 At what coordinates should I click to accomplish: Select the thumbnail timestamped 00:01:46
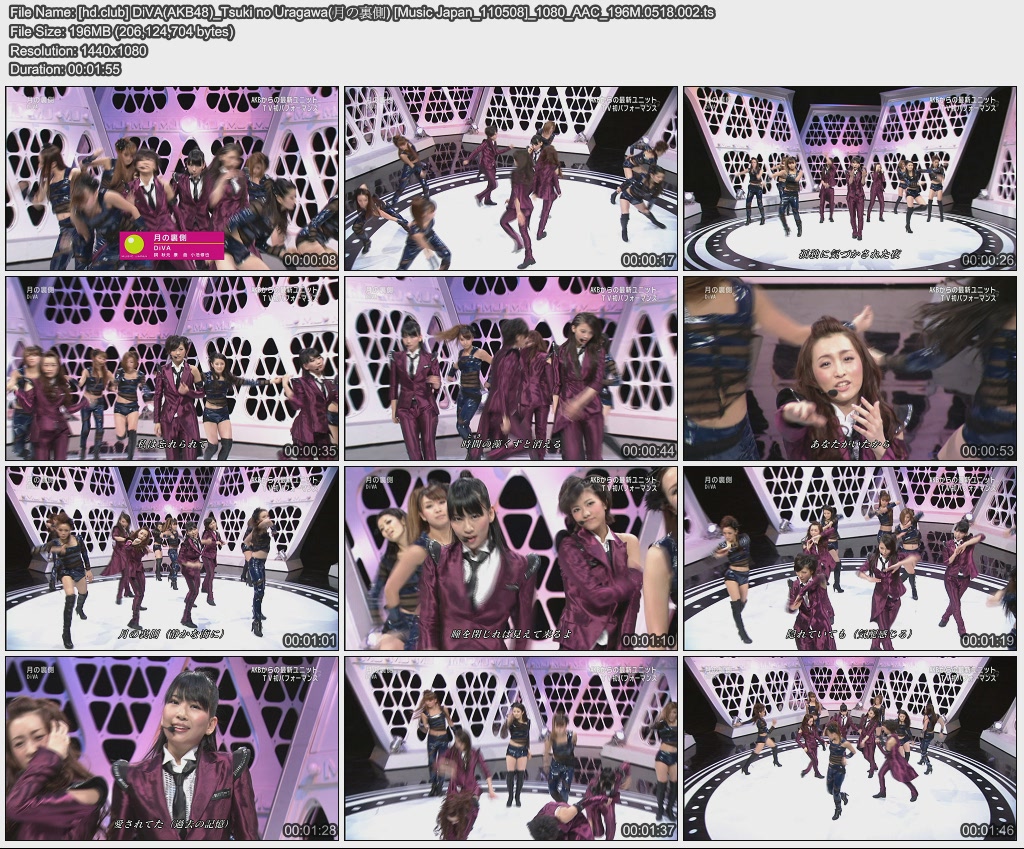point(850,748)
